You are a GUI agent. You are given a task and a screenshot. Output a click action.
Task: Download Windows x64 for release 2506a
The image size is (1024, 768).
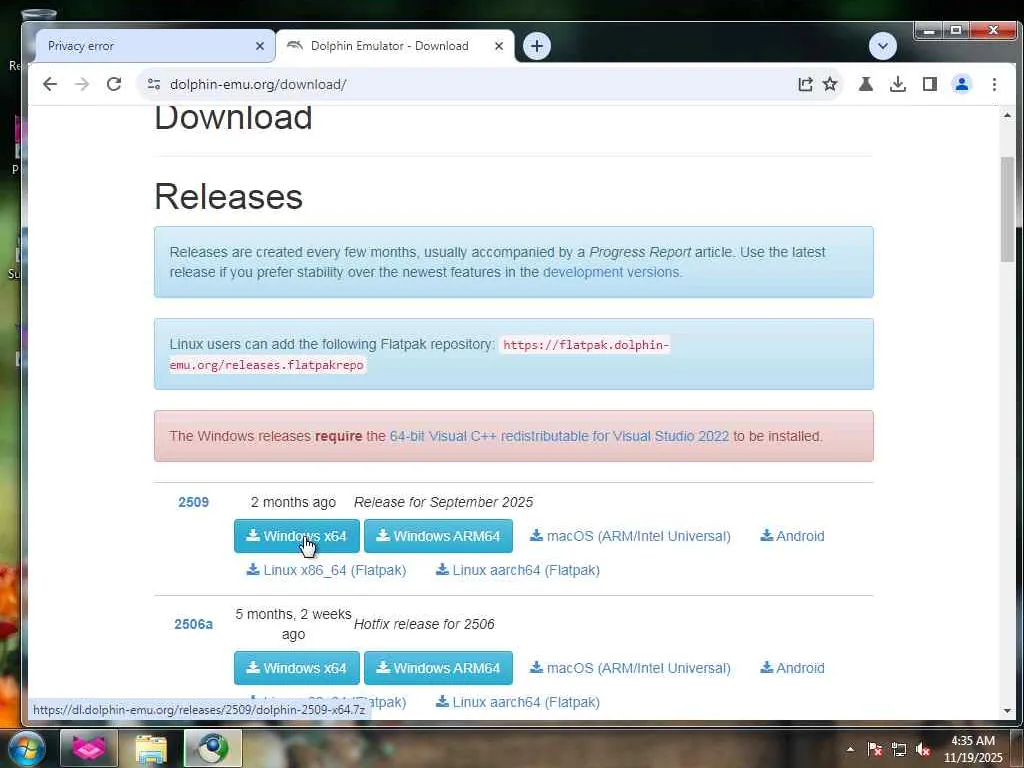pyautogui.click(x=296, y=668)
